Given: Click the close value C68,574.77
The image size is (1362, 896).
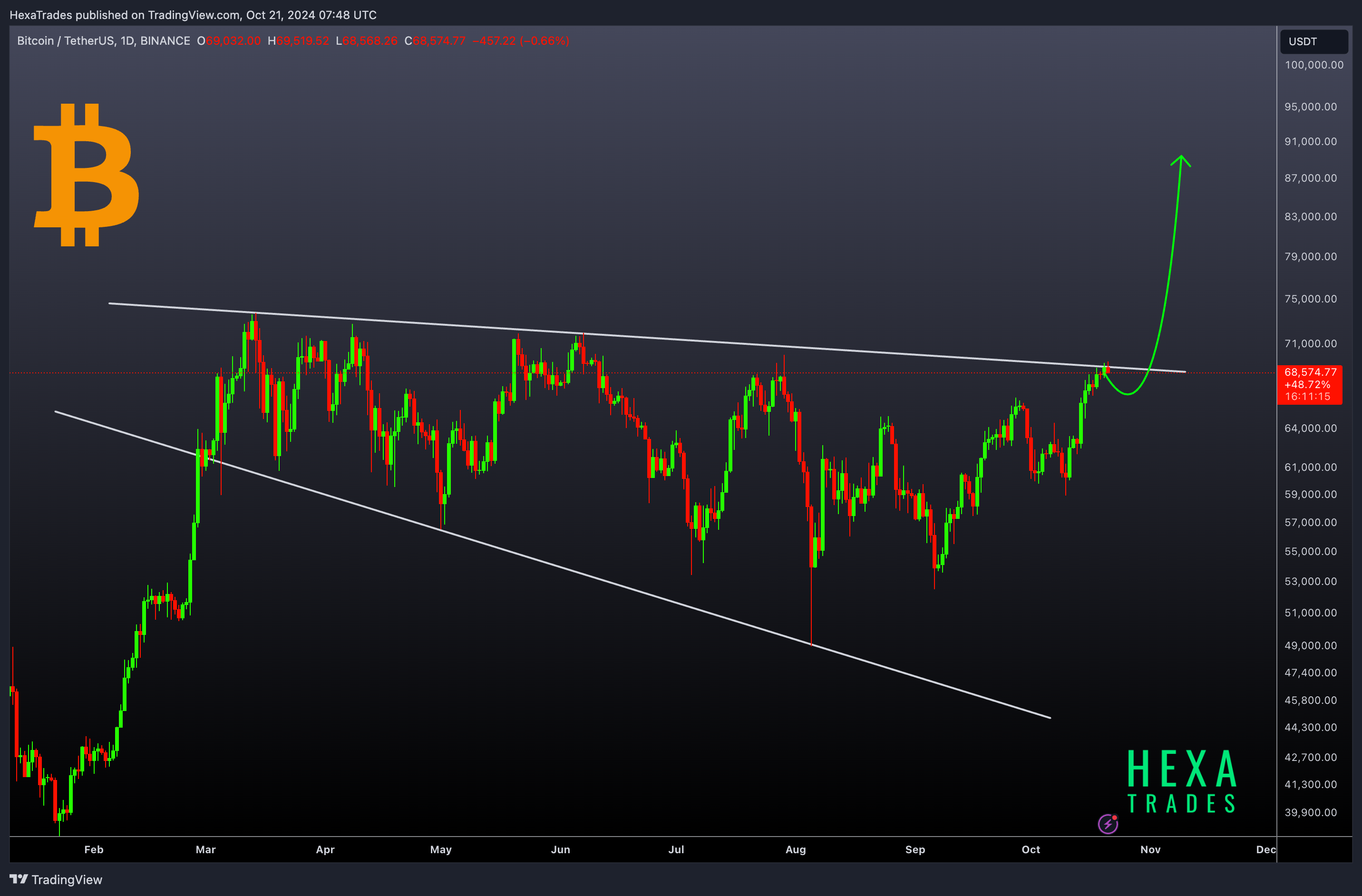Looking at the screenshot, I should pyautogui.click(x=435, y=40).
